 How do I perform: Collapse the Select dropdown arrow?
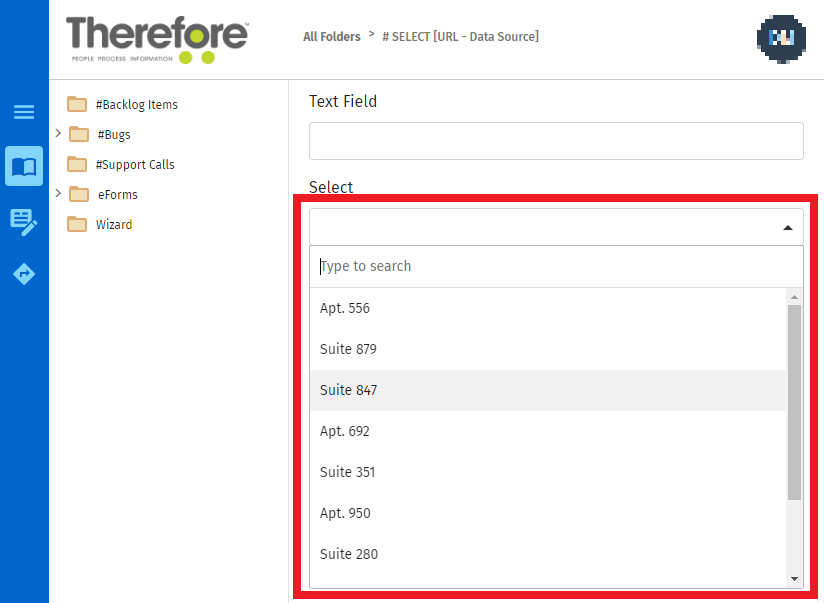(787, 228)
